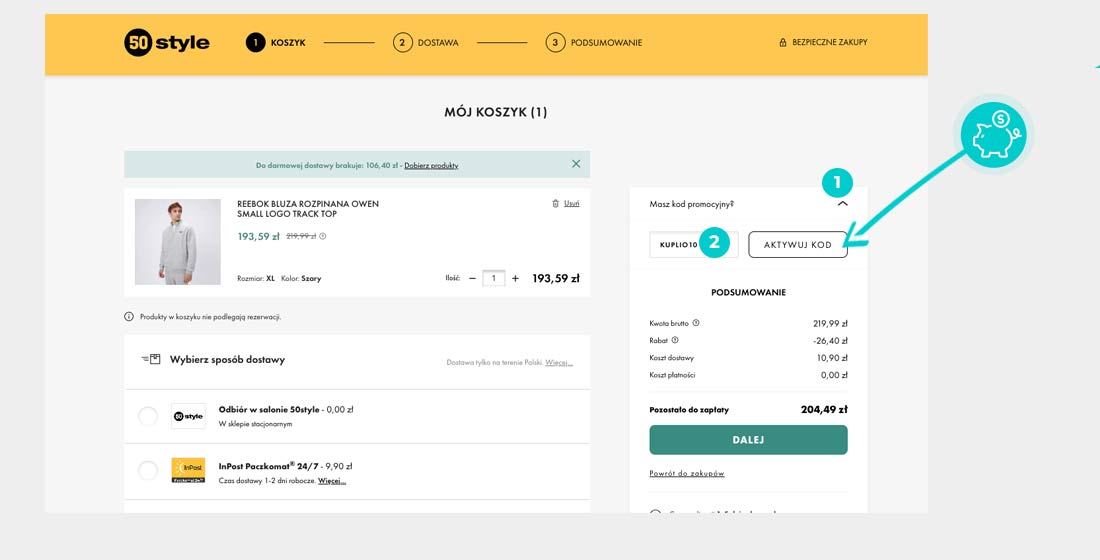Click the info icon next to Kwota brutto
The image size is (1100, 560).
pos(696,323)
